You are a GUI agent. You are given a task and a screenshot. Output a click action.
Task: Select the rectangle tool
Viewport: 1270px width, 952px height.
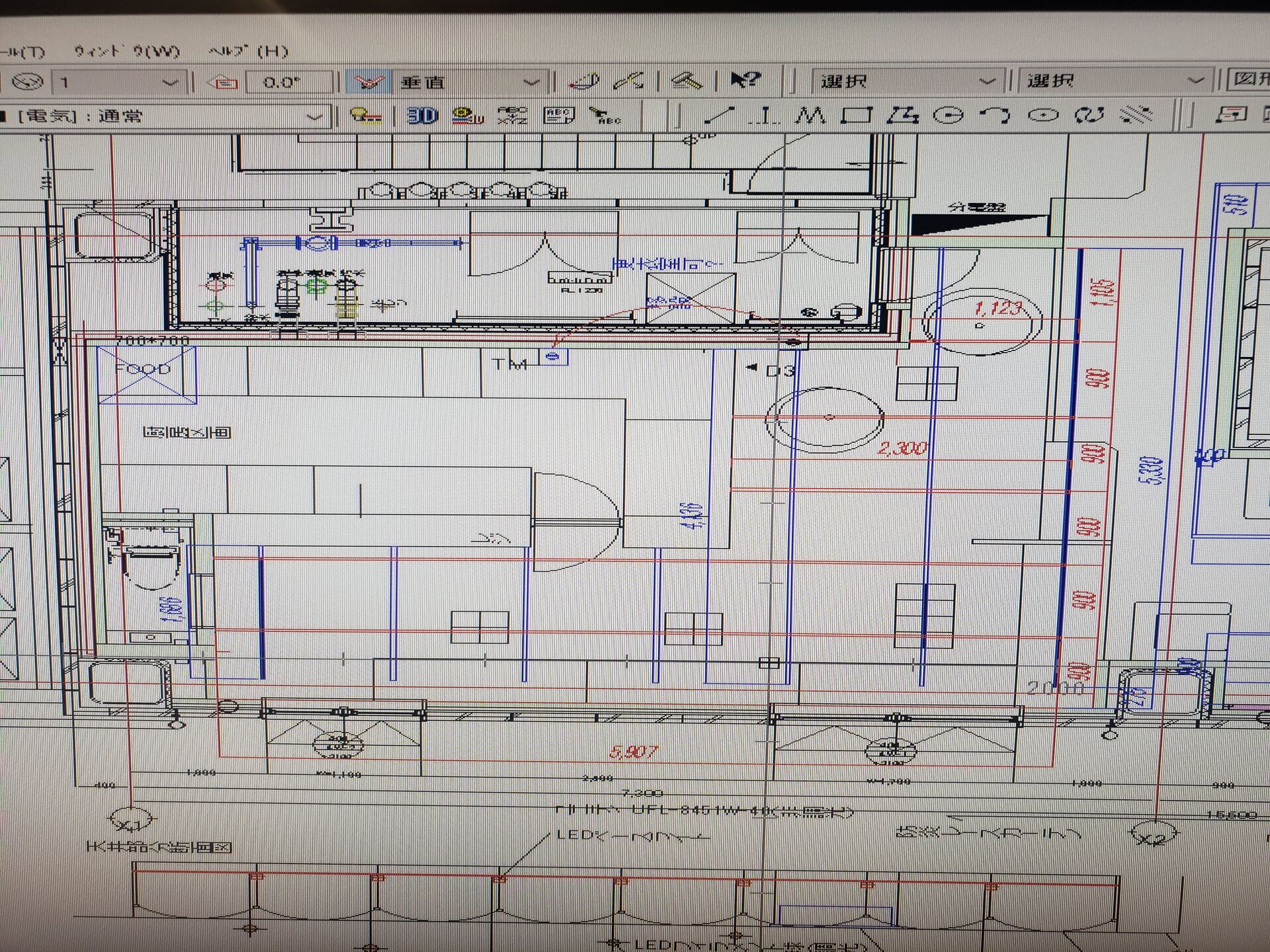[x=857, y=116]
